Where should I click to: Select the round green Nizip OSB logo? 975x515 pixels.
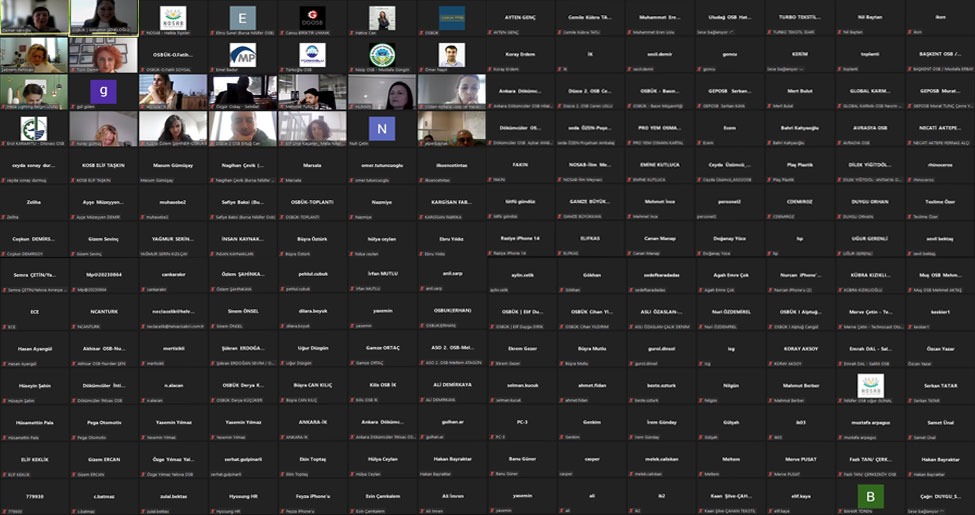382,55
